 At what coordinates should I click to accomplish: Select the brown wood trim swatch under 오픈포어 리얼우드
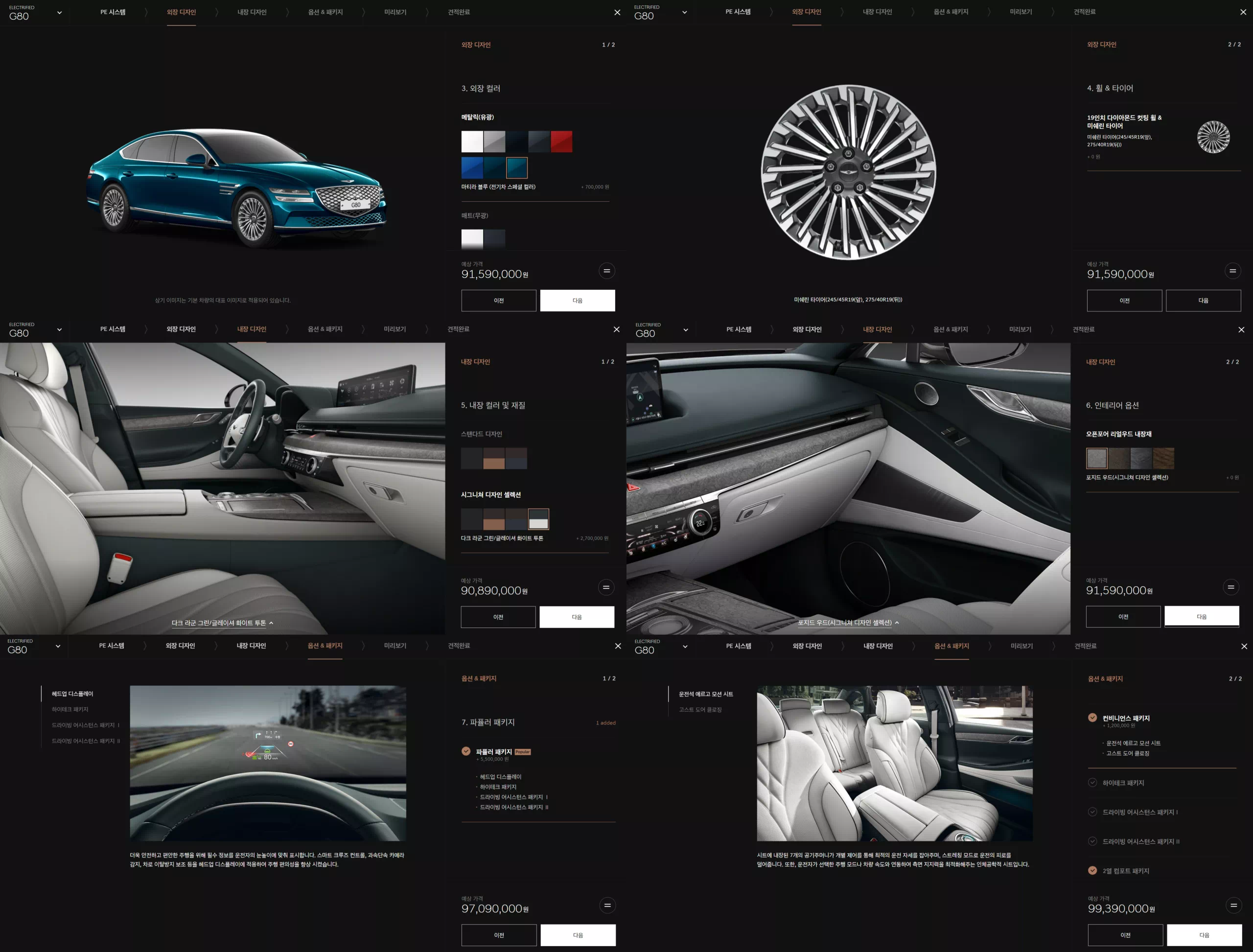click(x=1163, y=459)
